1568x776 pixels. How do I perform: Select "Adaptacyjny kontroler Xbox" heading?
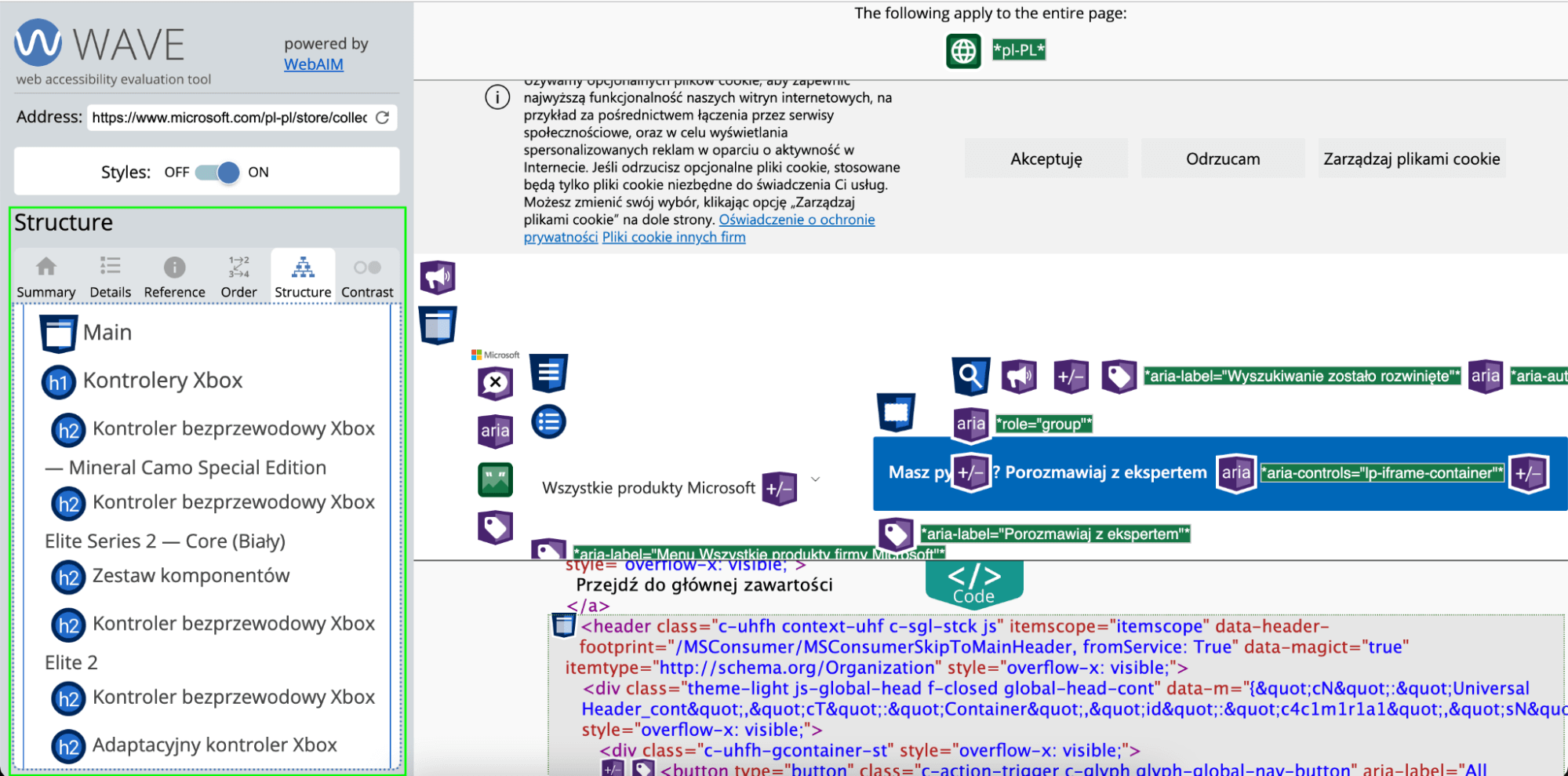point(215,745)
